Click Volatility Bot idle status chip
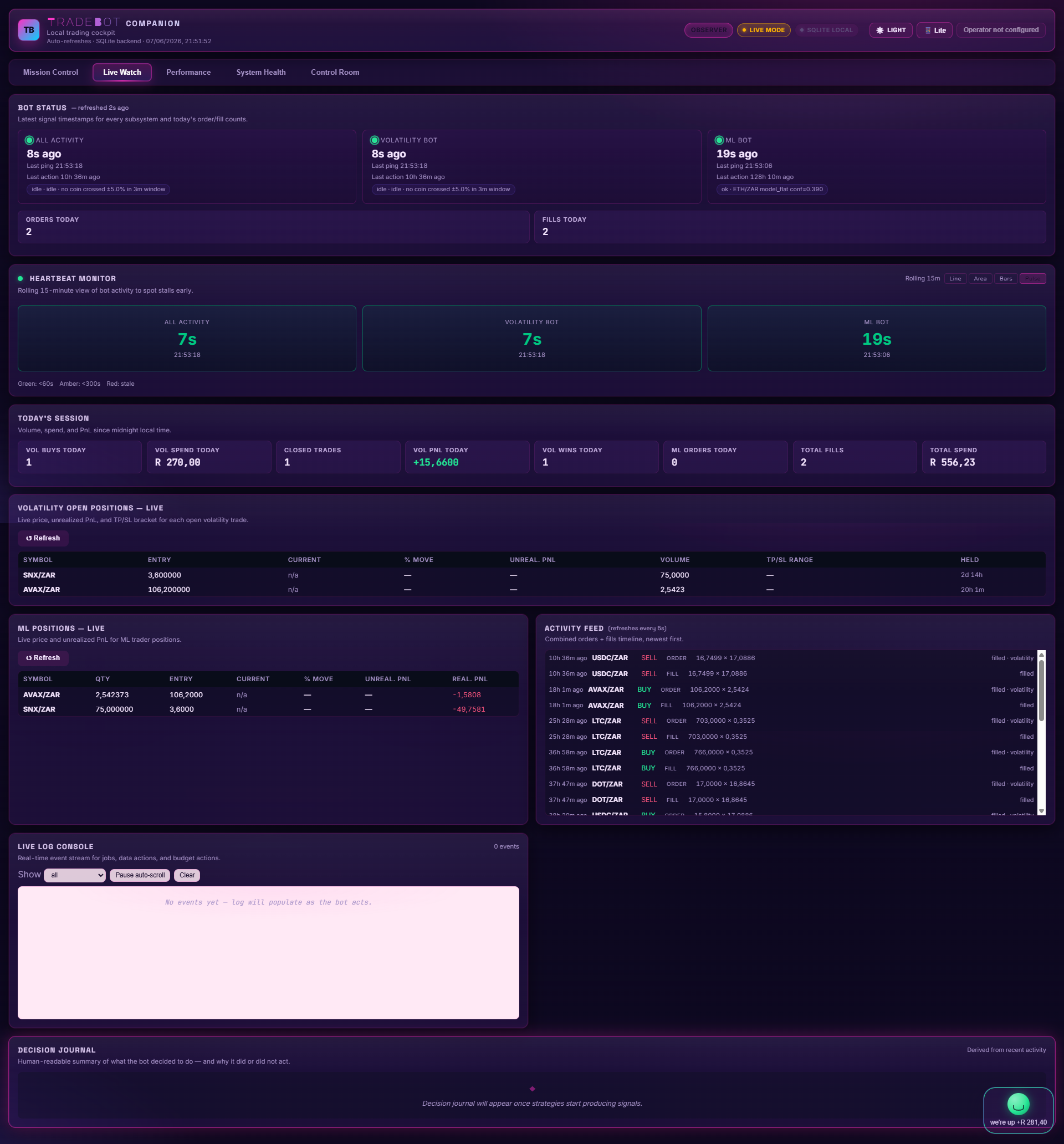Image resolution: width=1064 pixels, height=1144 pixels. (x=443, y=190)
